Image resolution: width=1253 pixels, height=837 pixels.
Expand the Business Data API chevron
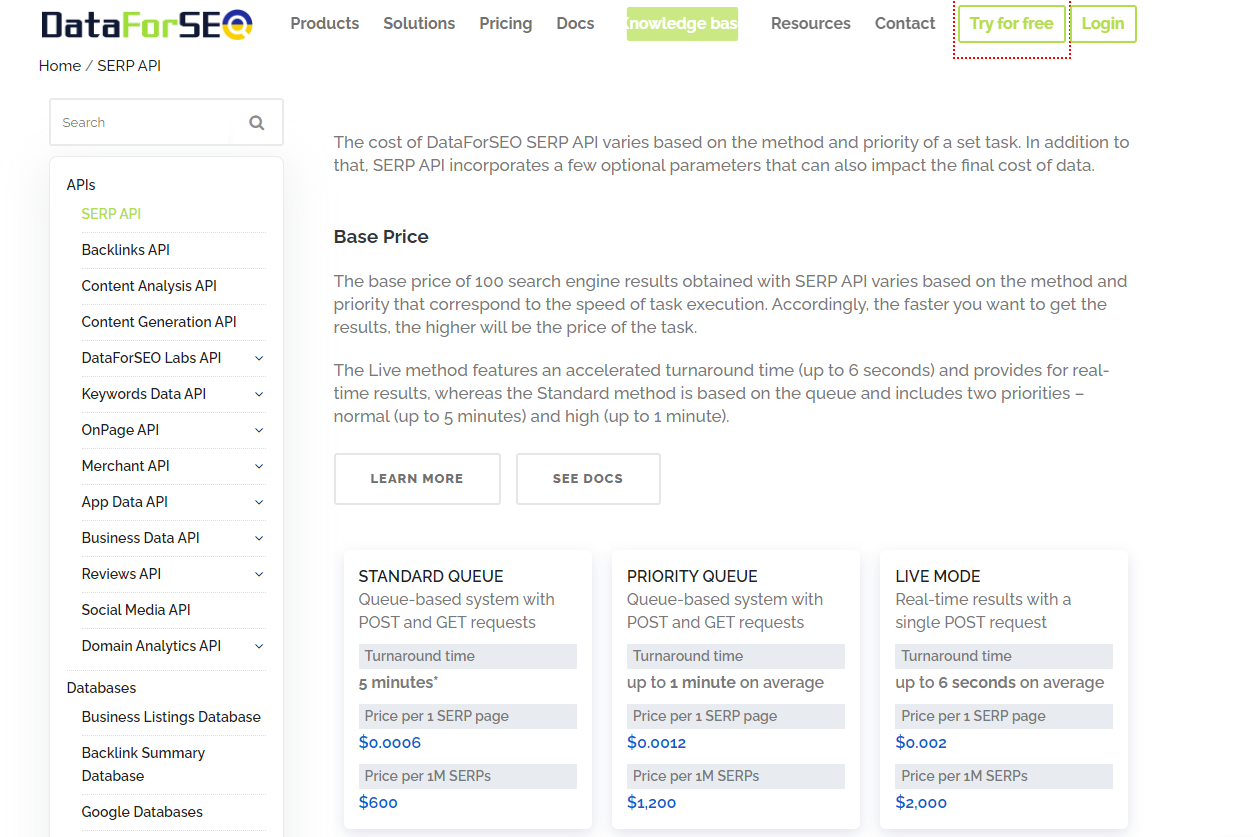[x=259, y=538]
